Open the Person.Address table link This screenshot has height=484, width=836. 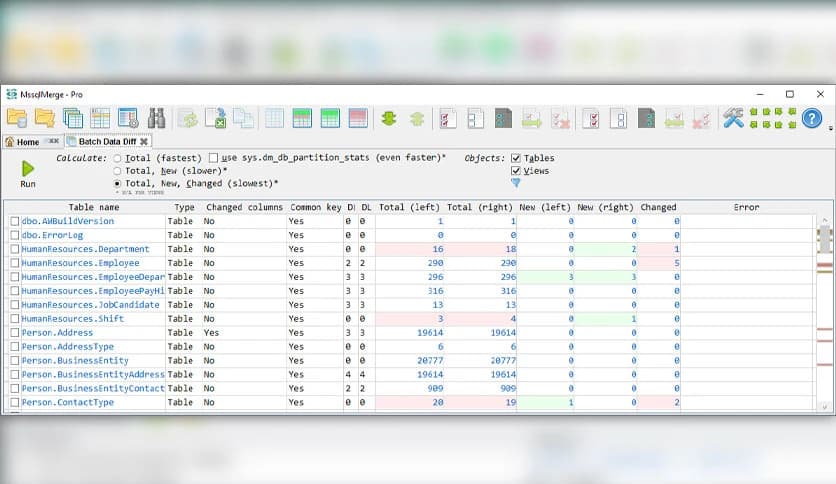pos(57,333)
